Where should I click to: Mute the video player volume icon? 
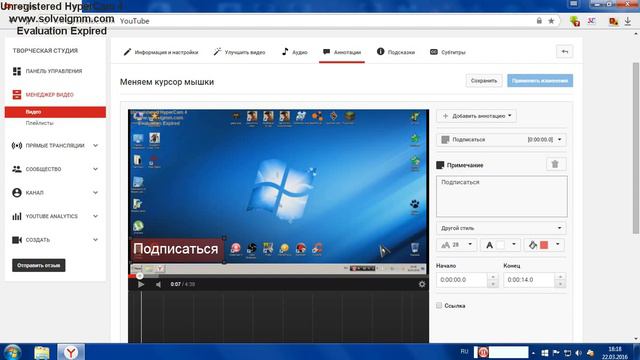[158, 284]
